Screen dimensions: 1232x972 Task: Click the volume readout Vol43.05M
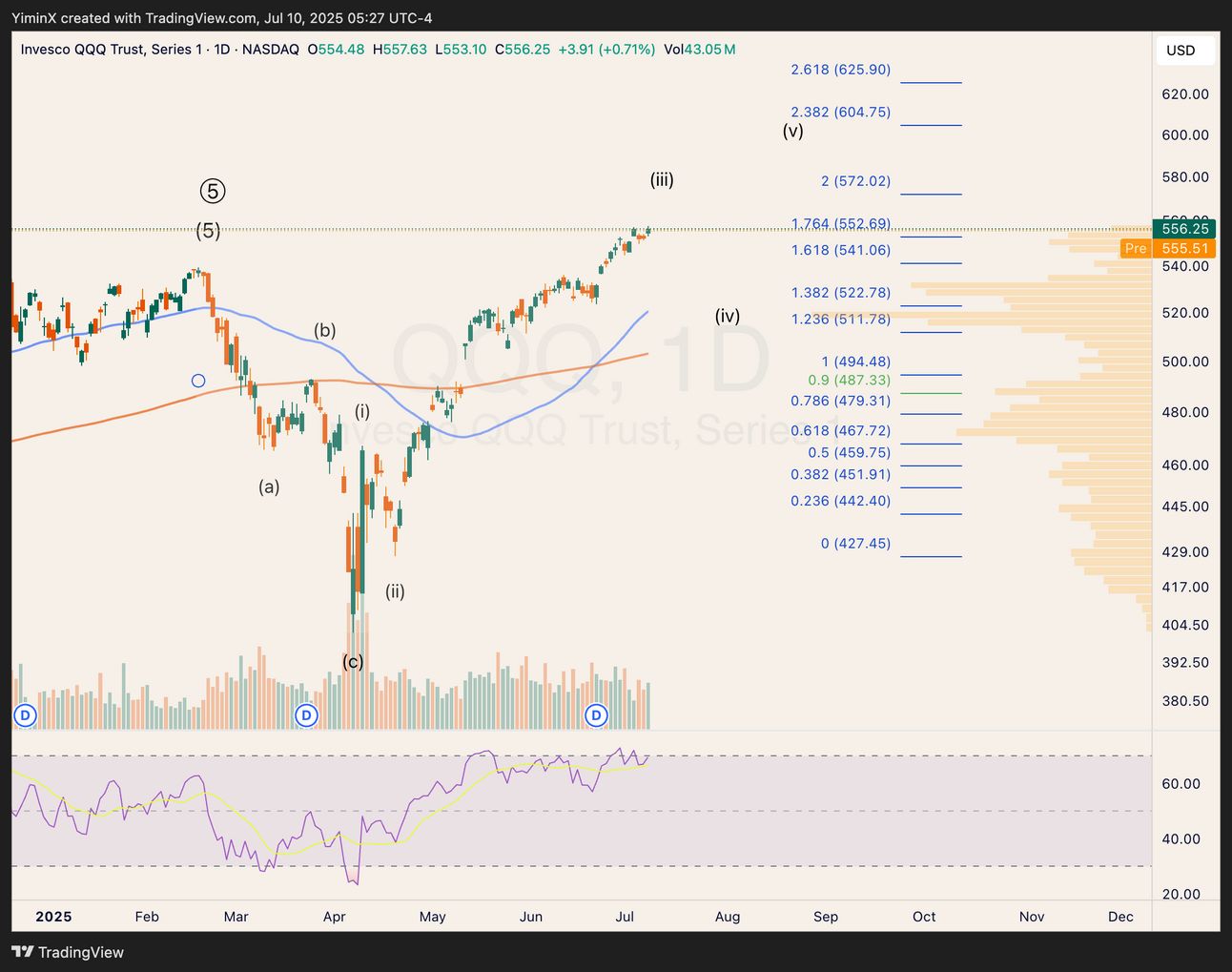coord(699,50)
